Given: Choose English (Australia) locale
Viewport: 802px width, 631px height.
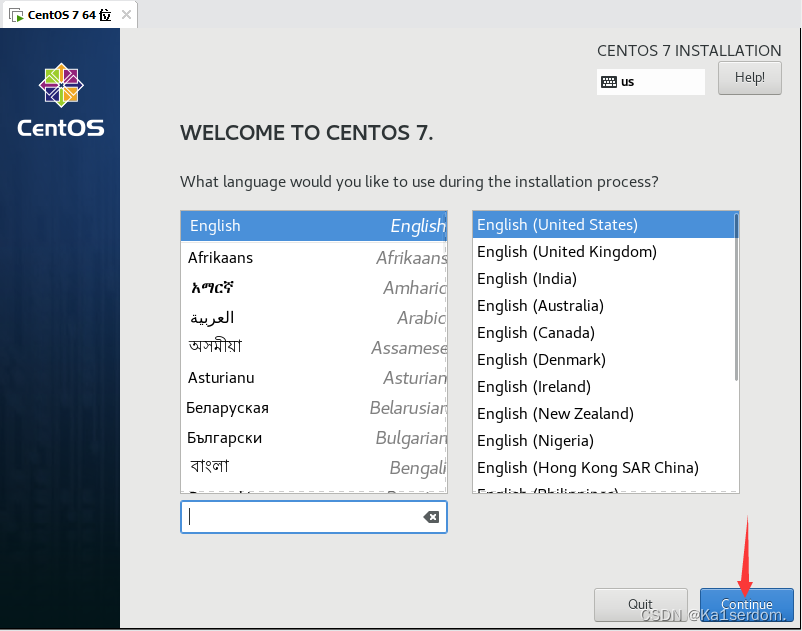Looking at the screenshot, I should pyautogui.click(x=604, y=306).
